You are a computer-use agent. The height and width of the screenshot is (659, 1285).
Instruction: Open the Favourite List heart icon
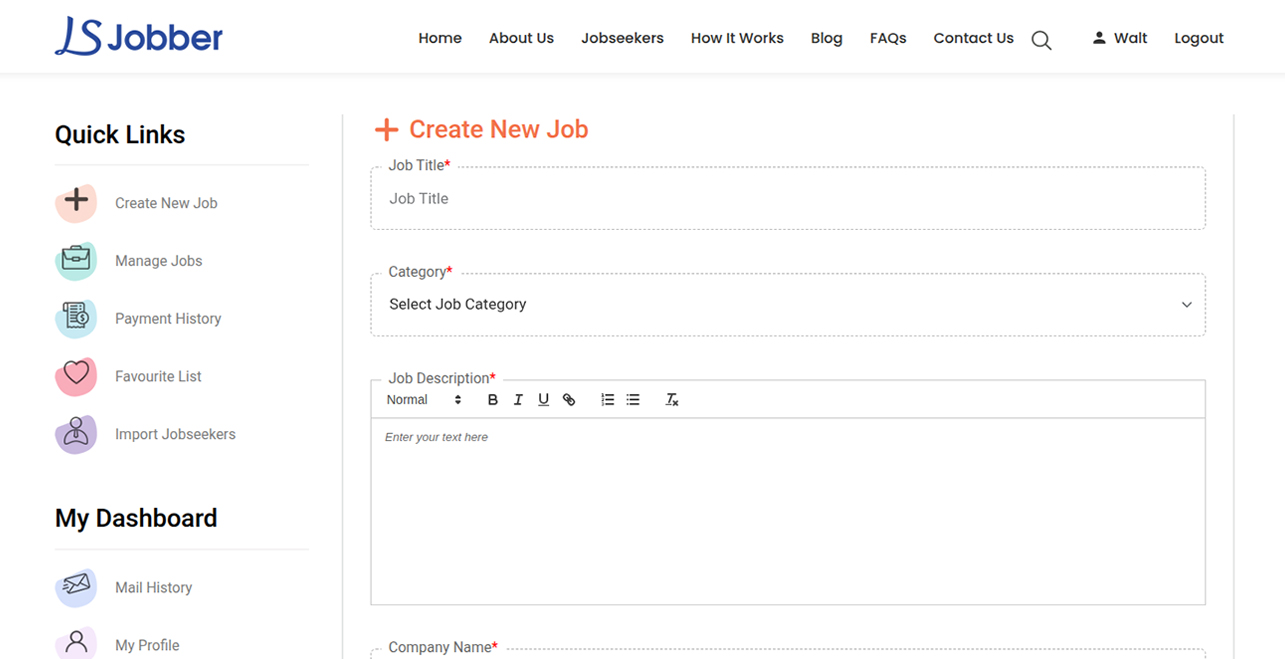[76, 375]
